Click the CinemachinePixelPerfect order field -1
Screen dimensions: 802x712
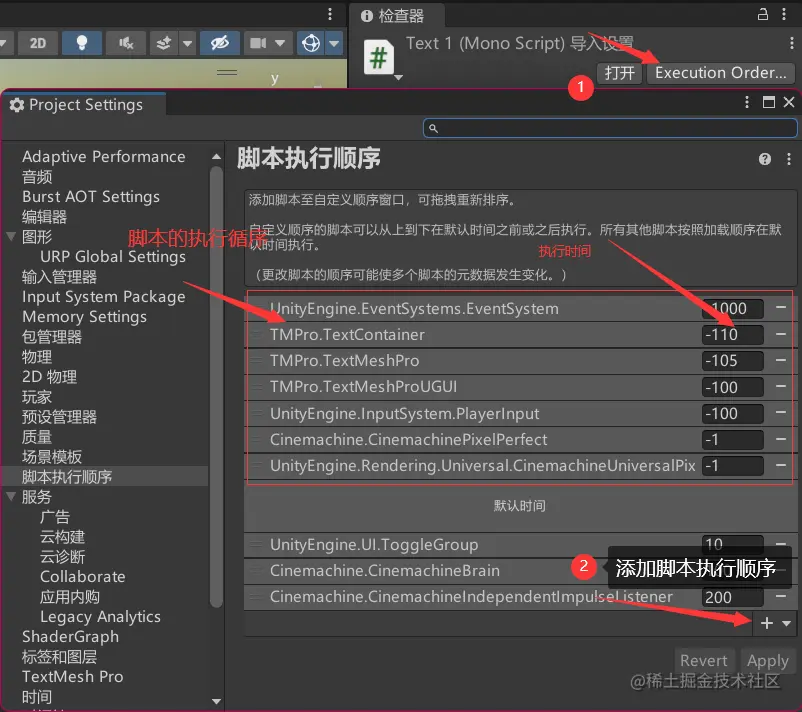tap(732, 439)
